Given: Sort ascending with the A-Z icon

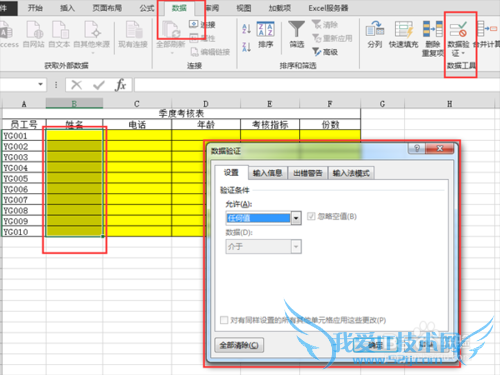Looking at the screenshot, I should [246, 29].
